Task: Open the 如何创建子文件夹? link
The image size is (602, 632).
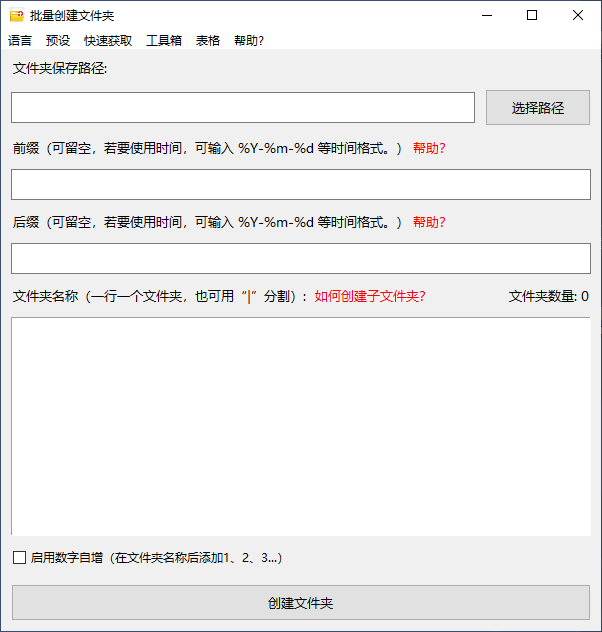Action: coord(370,296)
